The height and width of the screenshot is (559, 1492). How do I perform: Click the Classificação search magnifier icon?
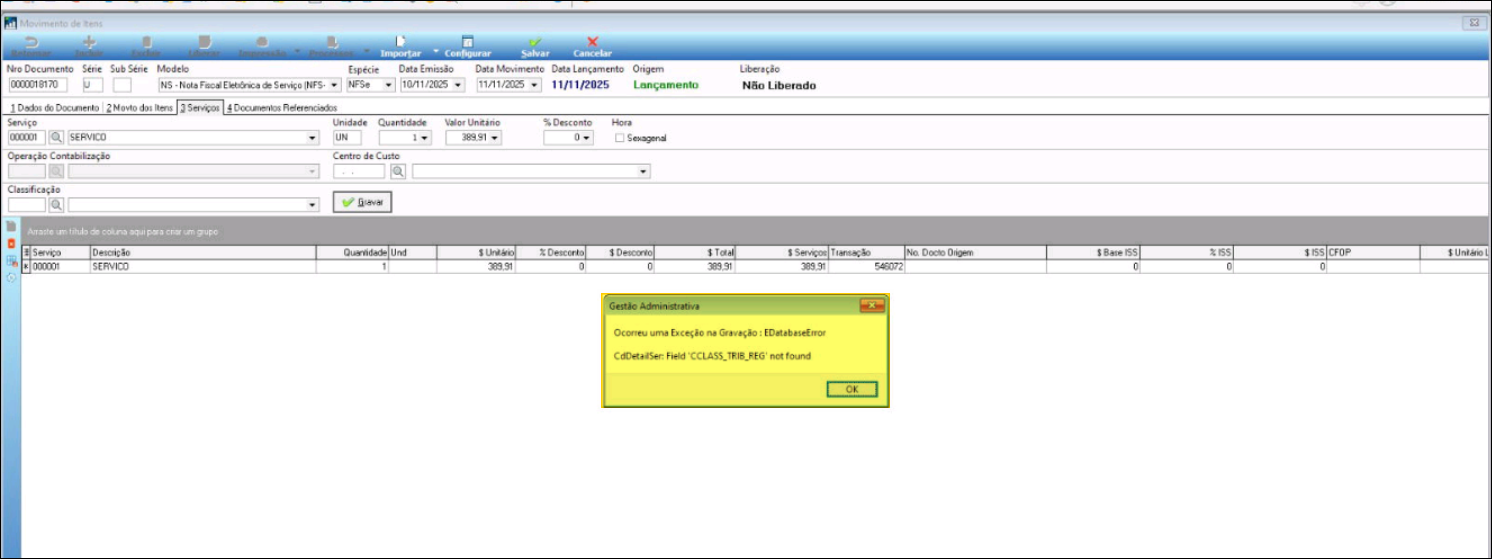56,205
